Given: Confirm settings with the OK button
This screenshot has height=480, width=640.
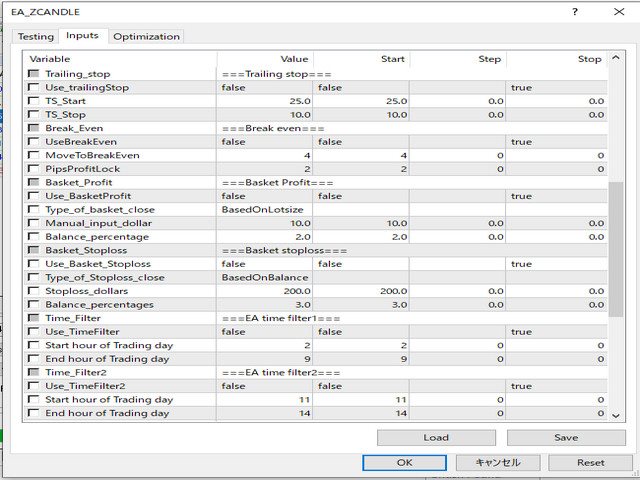Looking at the screenshot, I should pos(405,463).
